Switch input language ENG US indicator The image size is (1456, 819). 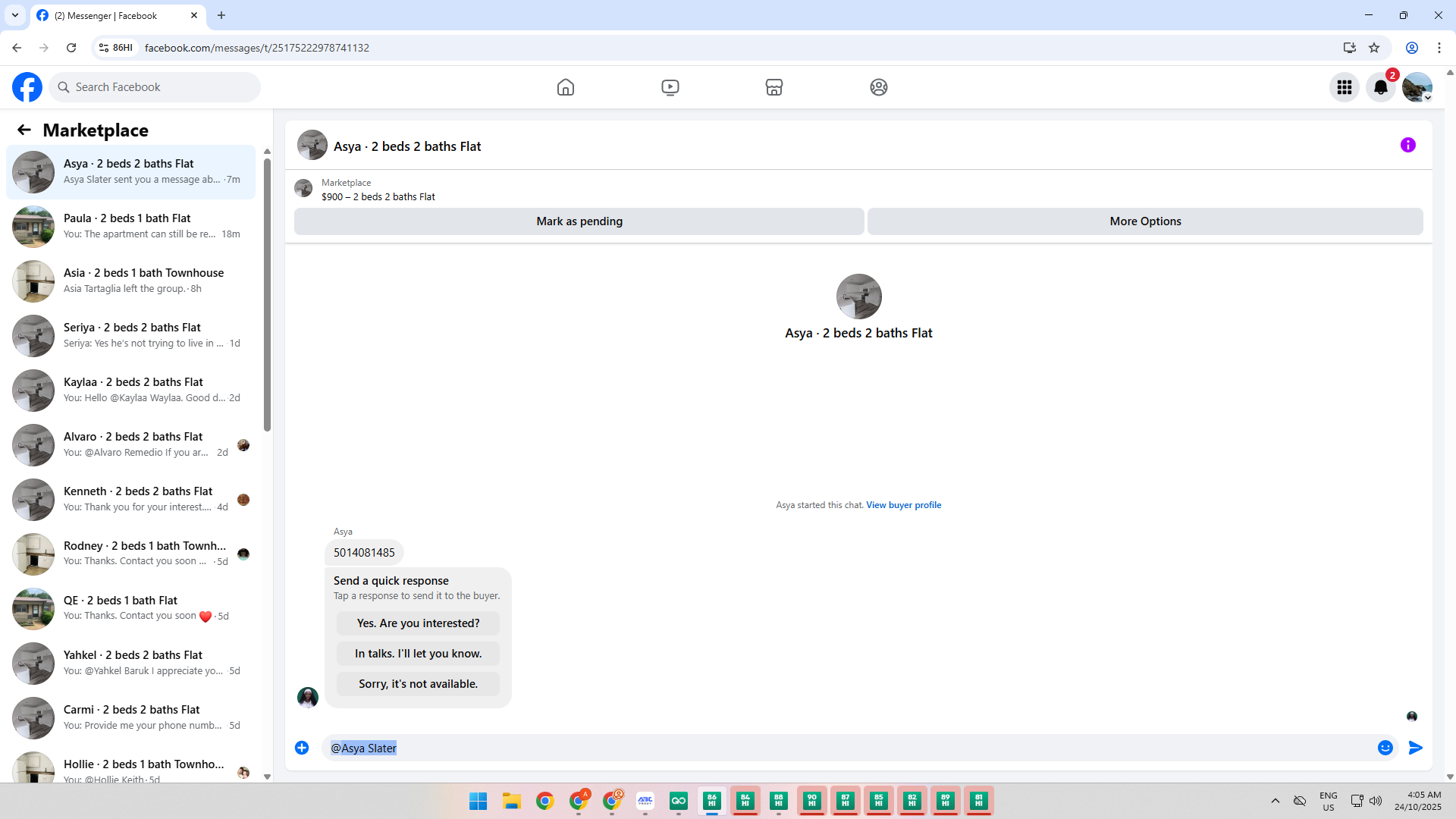1329,801
